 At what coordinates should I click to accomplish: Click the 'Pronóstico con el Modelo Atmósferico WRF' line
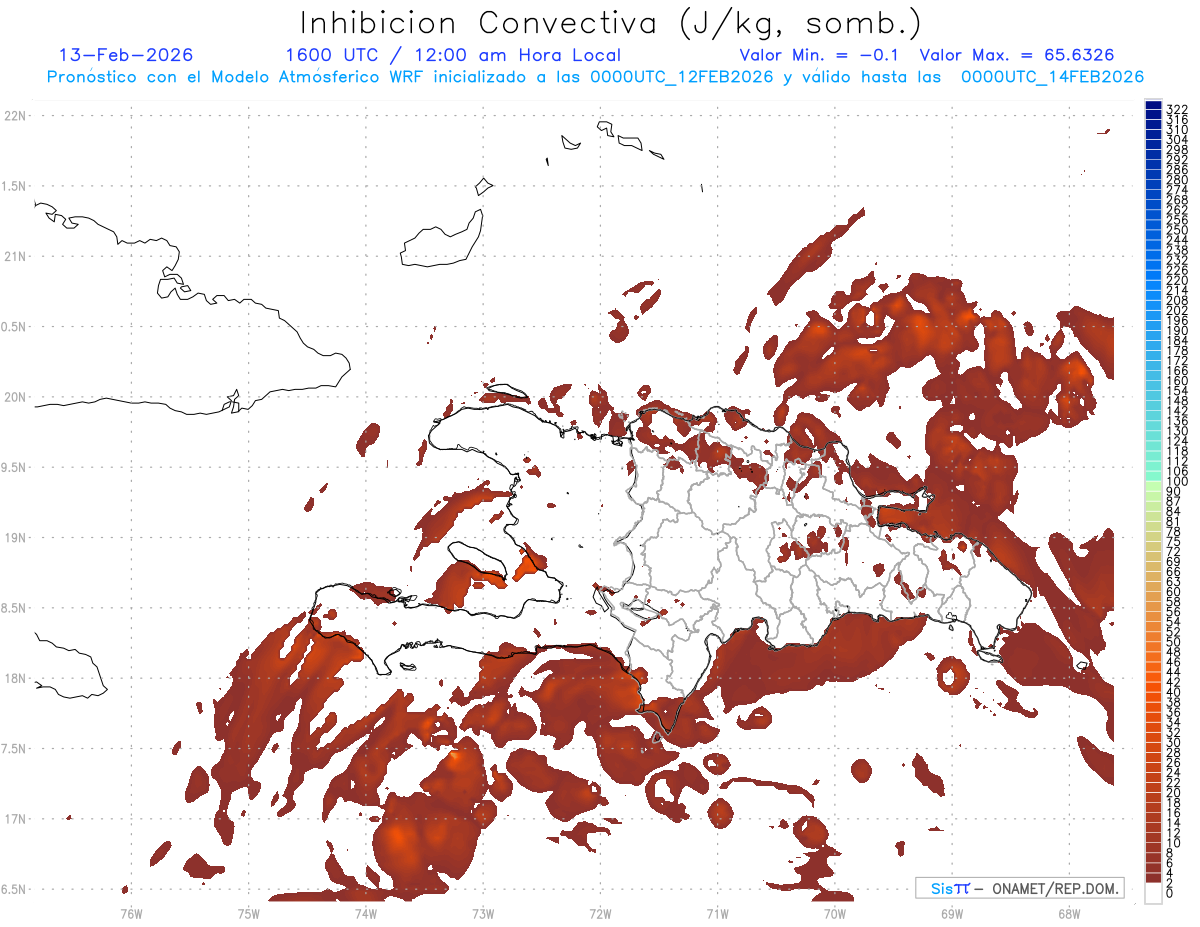pos(237,77)
